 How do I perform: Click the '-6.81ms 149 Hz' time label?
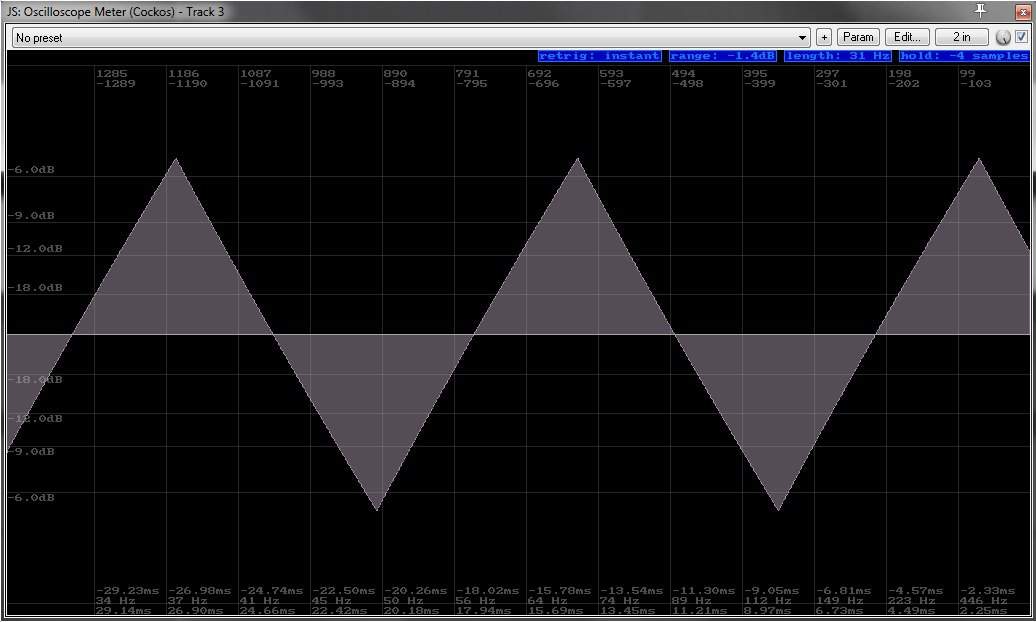844,596
